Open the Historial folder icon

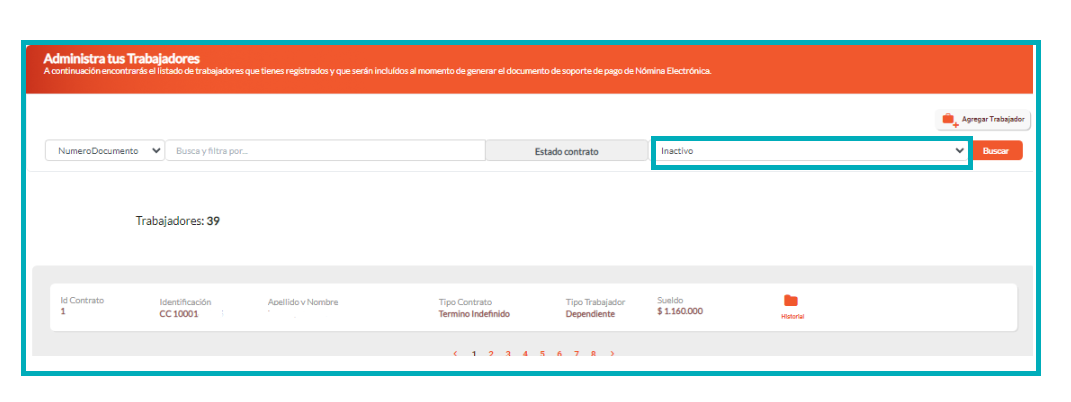pos(791,301)
